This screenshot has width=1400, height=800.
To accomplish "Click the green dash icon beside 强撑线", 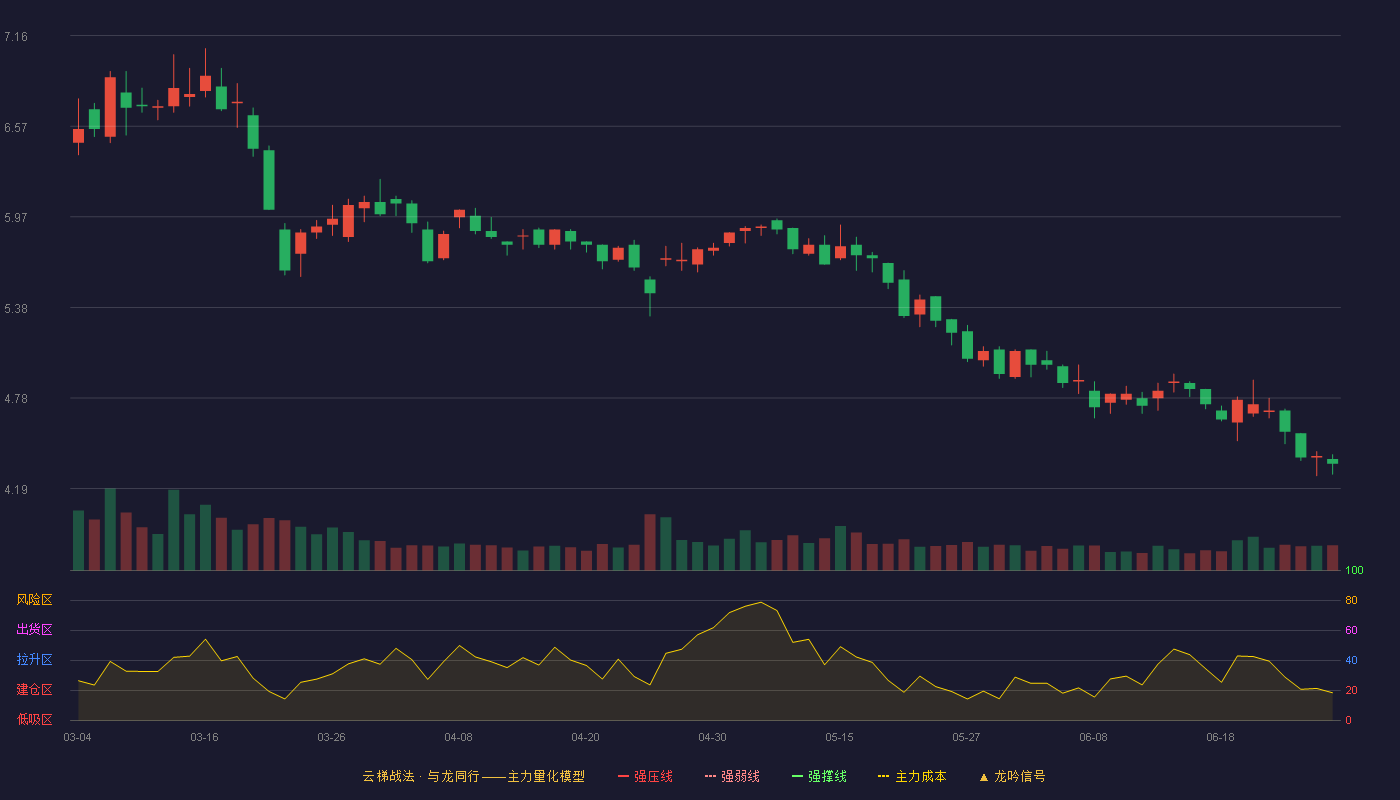I will point(798,776).
